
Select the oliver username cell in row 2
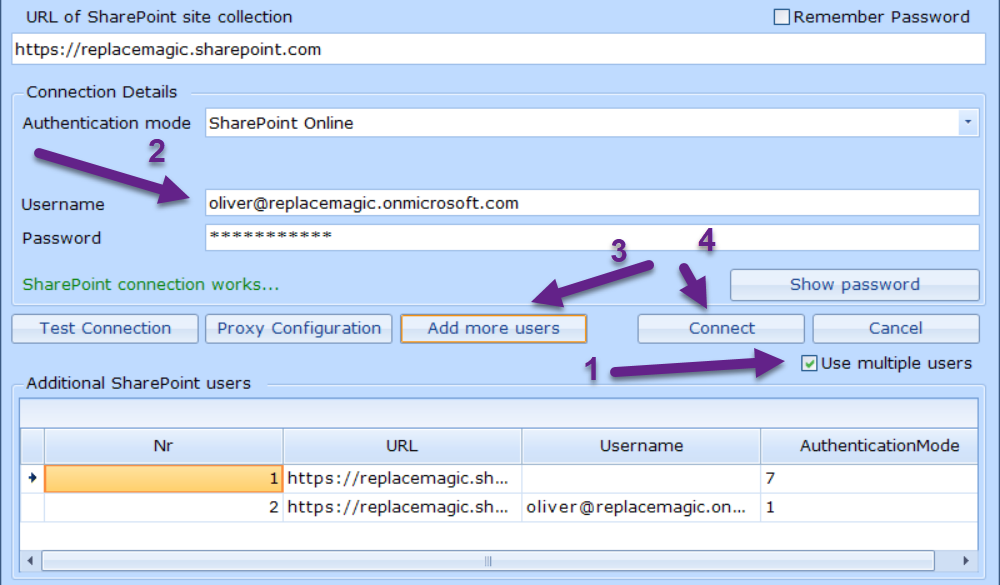(640, 507)
